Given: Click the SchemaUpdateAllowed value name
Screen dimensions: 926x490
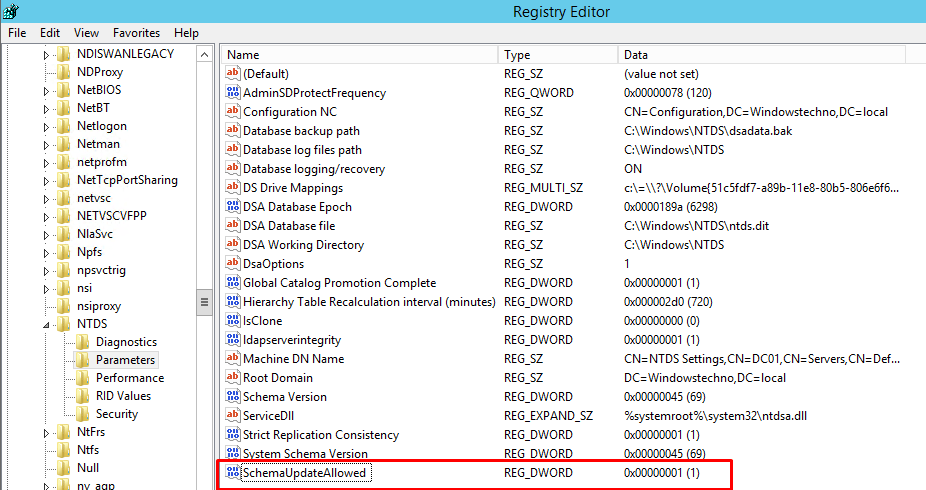Looking at the screenshot, I should tap(305, 472).
